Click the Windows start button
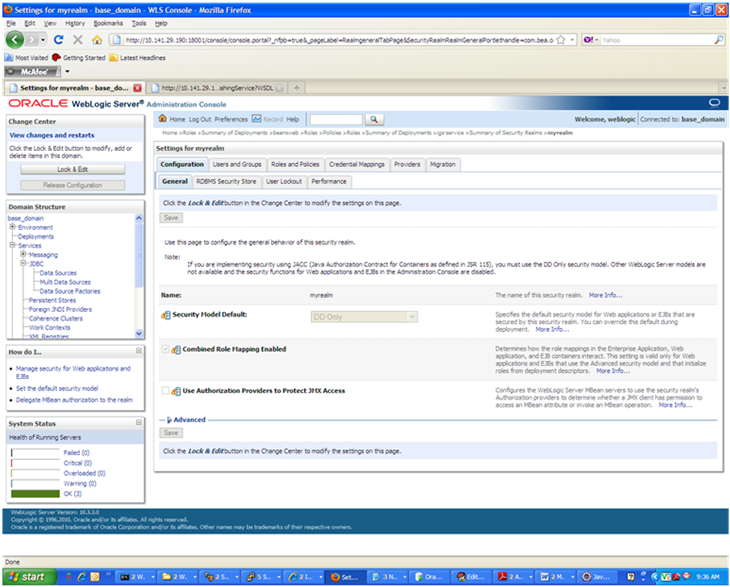The height and width of the screenshot is (587, 730). click(x=29, y=577)
